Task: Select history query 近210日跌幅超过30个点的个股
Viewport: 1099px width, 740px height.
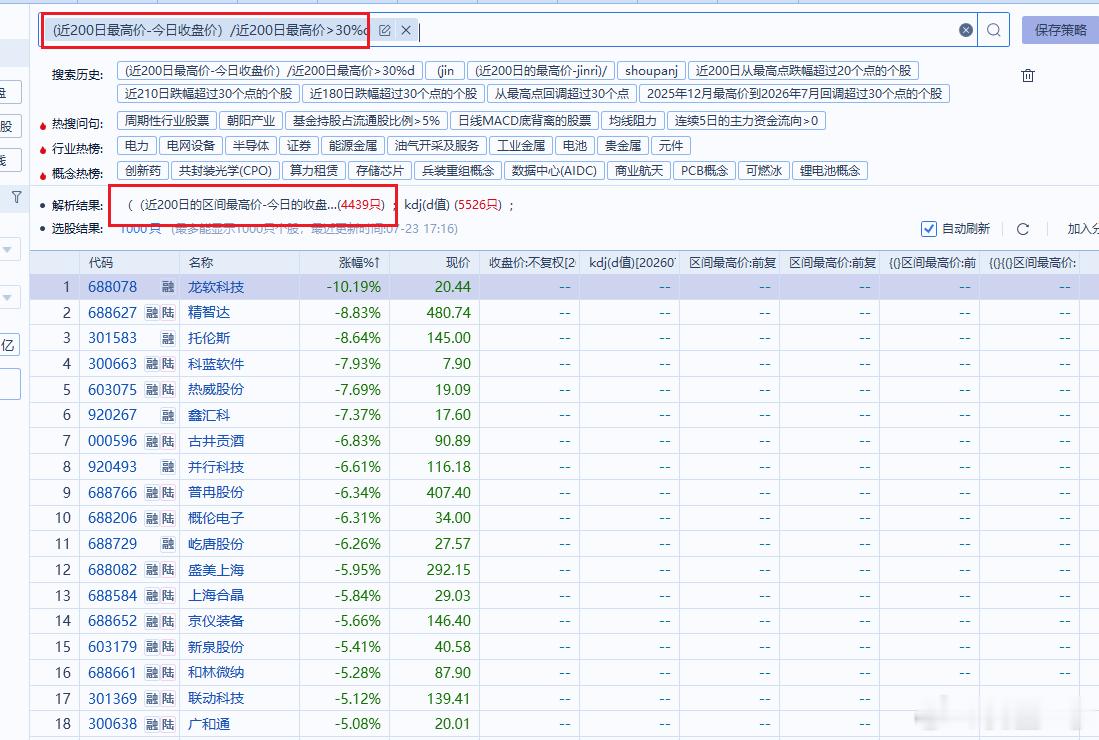Action: (x=208, y=94)
